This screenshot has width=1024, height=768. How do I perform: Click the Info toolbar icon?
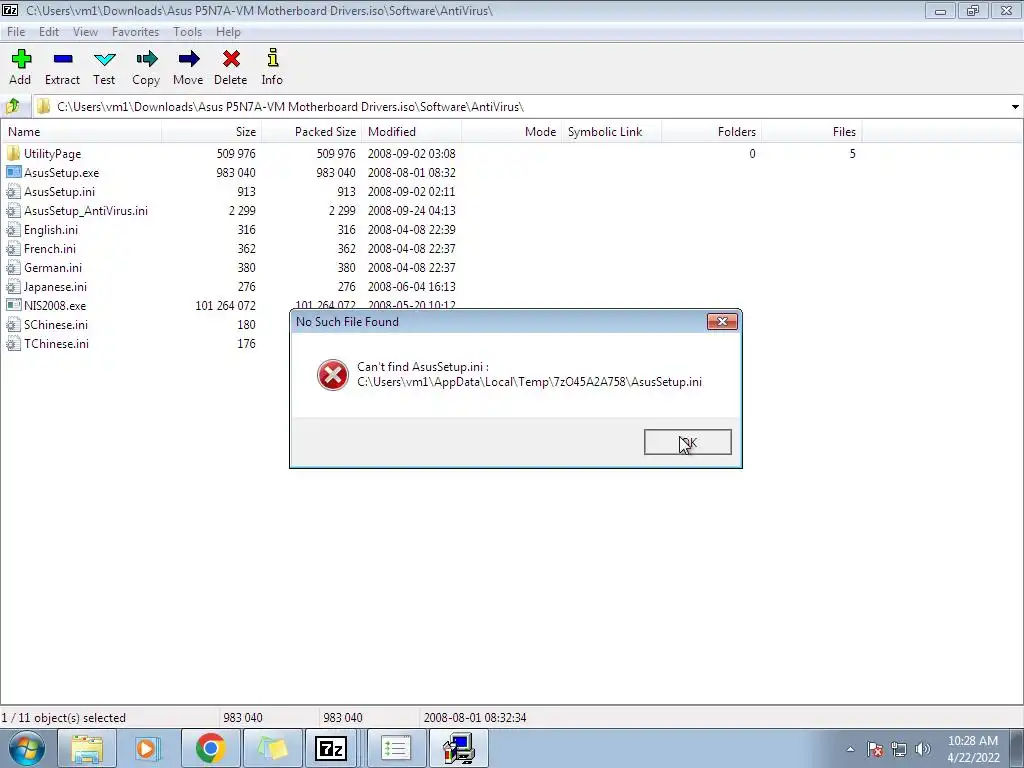(x=272, y=58)
